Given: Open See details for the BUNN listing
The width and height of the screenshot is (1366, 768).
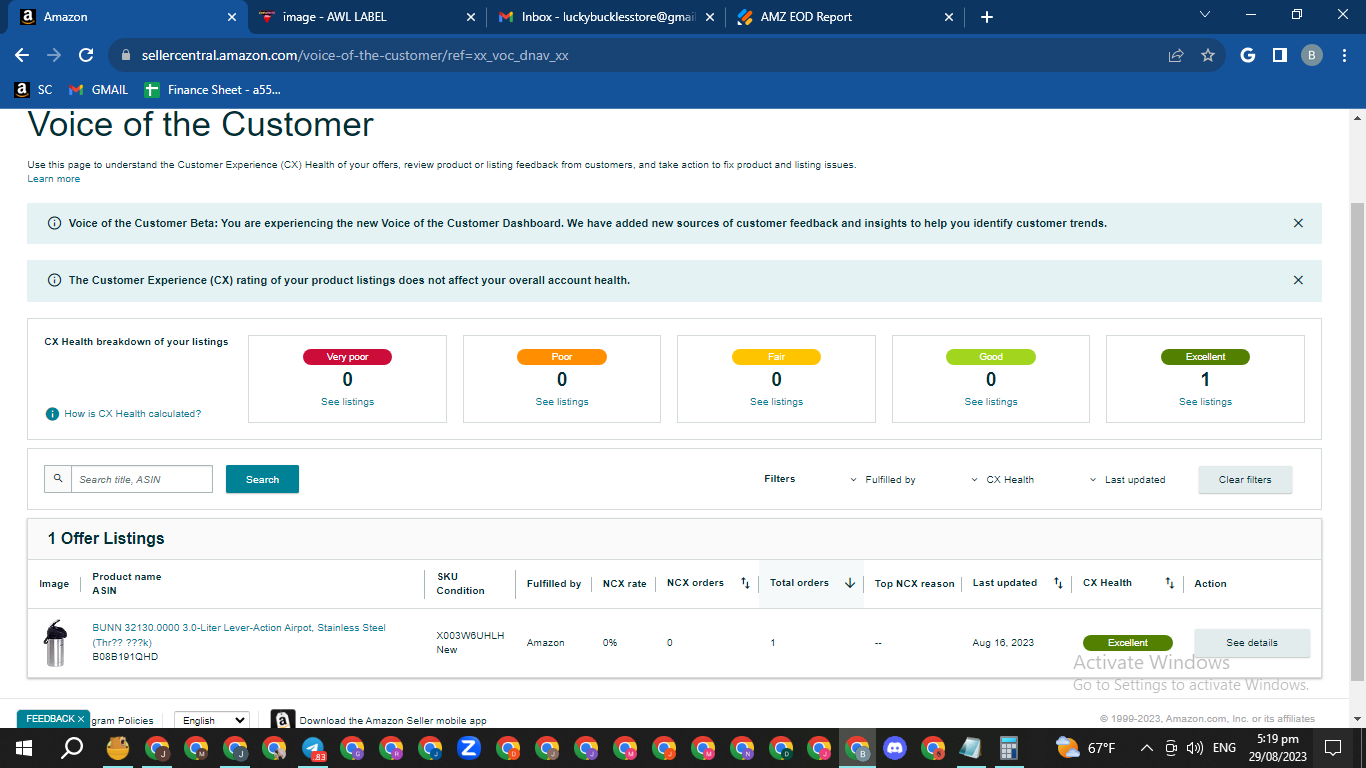Looking at the screenshot, I should coord(1252,643).
